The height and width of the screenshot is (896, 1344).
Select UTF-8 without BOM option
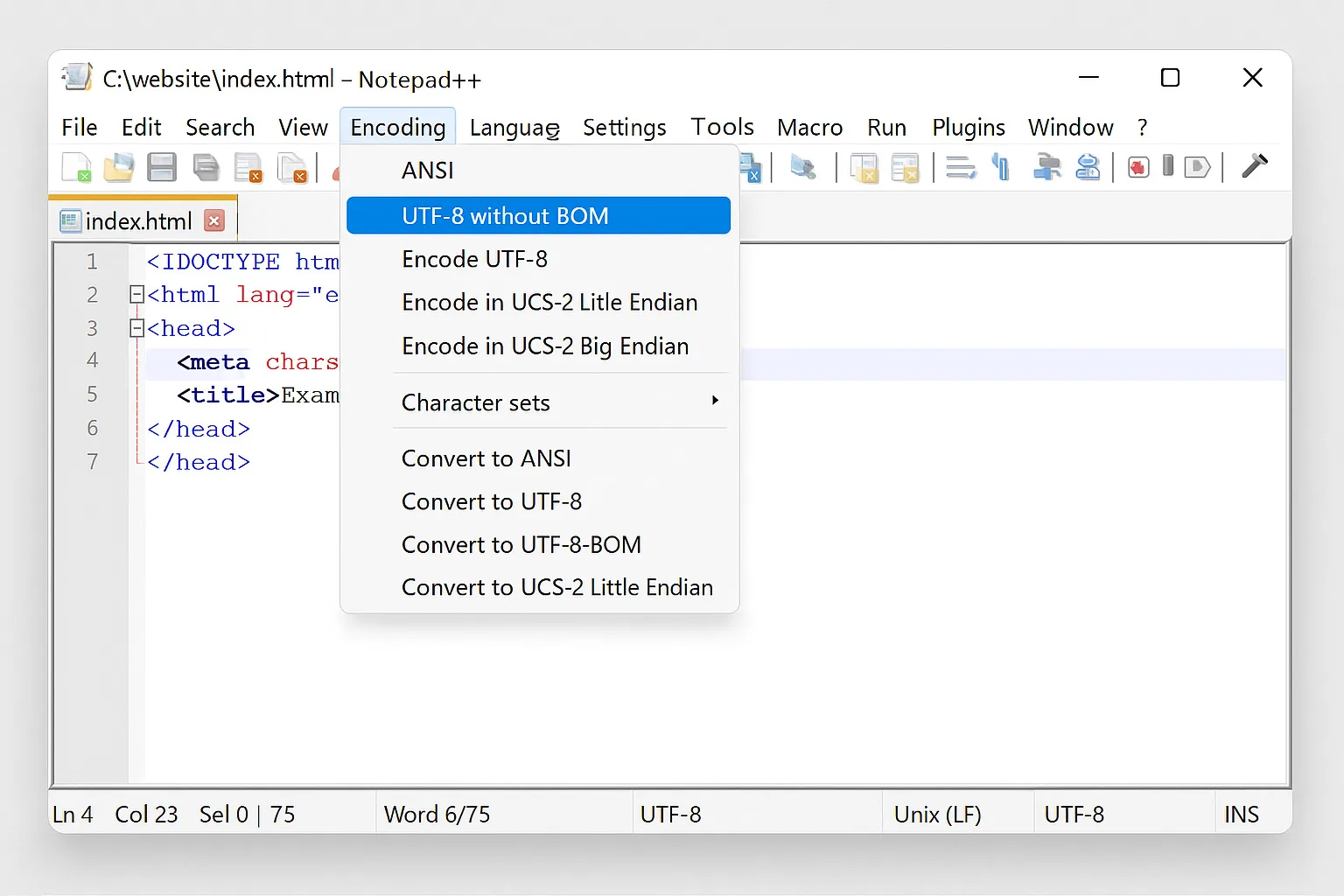(x=538, y=215)
